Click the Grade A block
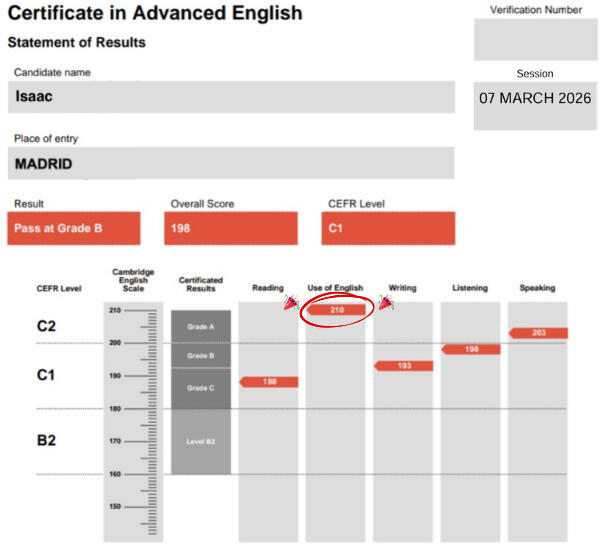The height and width of the screenshot is (550, 604). 201,326
